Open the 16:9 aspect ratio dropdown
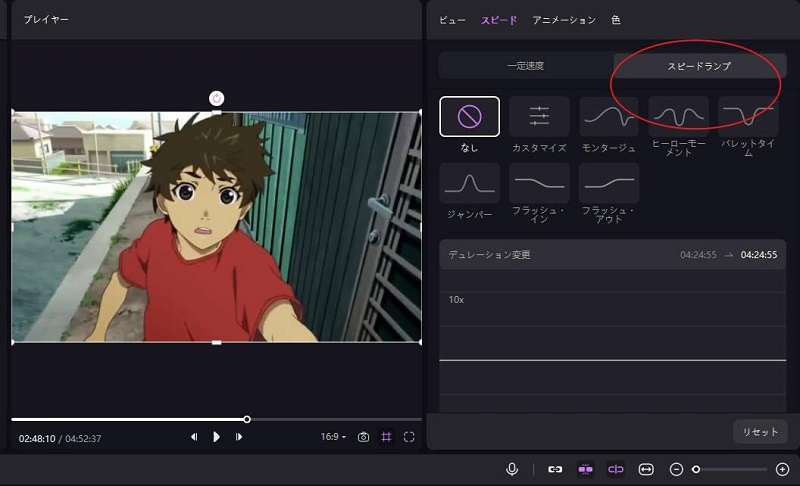 333,437
